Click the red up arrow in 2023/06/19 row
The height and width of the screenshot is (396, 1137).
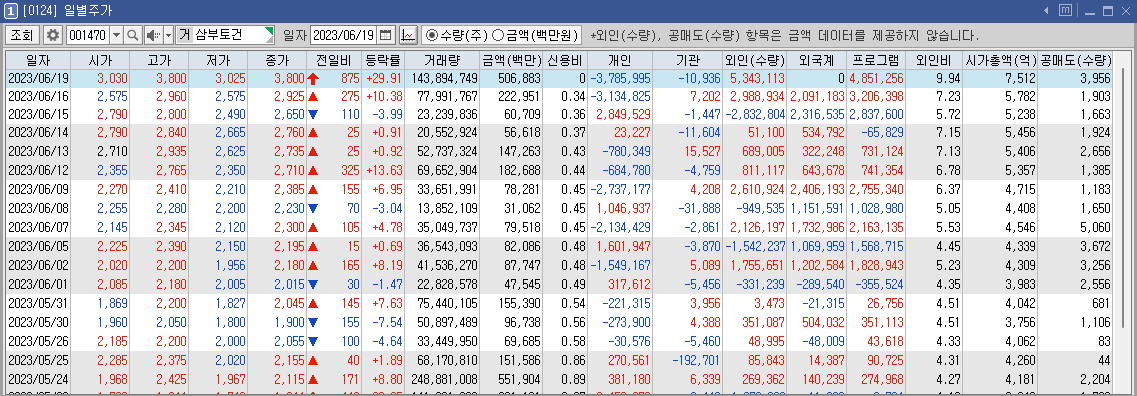click(313, 78)
